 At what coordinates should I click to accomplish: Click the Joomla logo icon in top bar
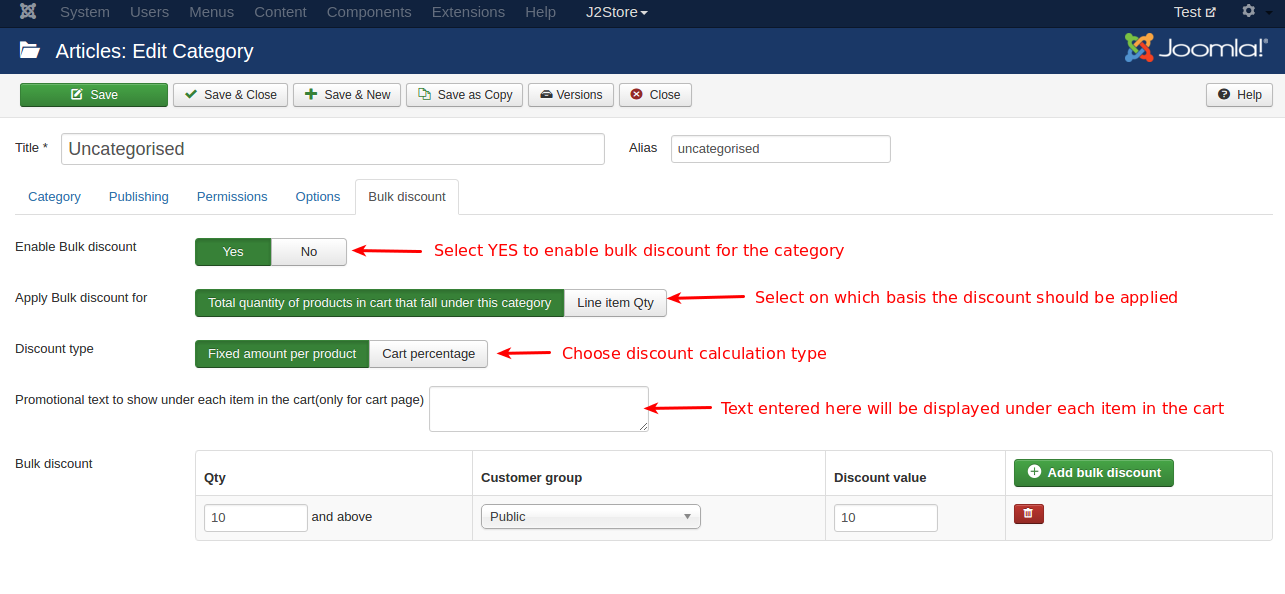[x=29, y=12]
